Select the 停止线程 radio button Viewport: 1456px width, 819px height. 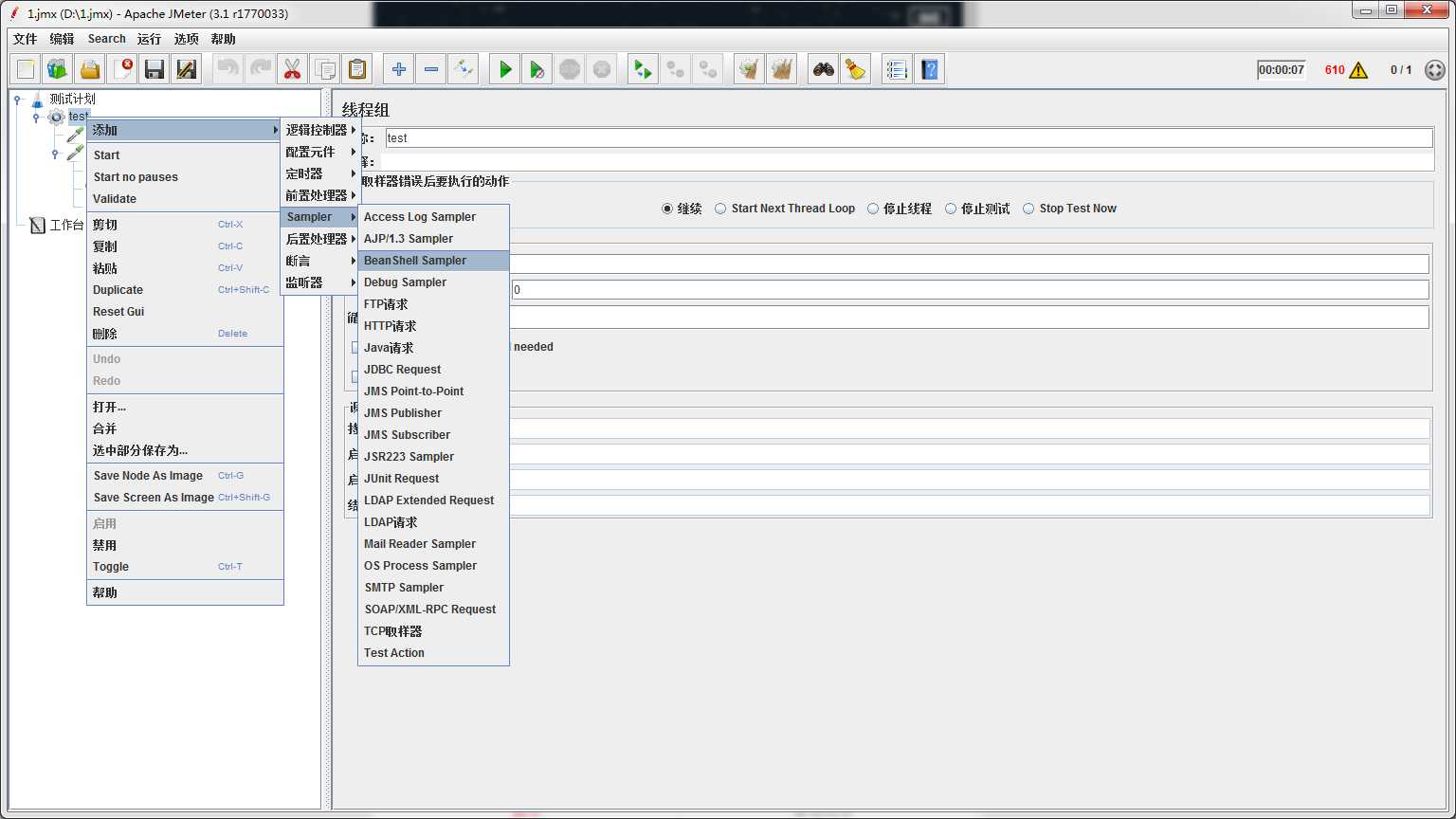point(900,209)
